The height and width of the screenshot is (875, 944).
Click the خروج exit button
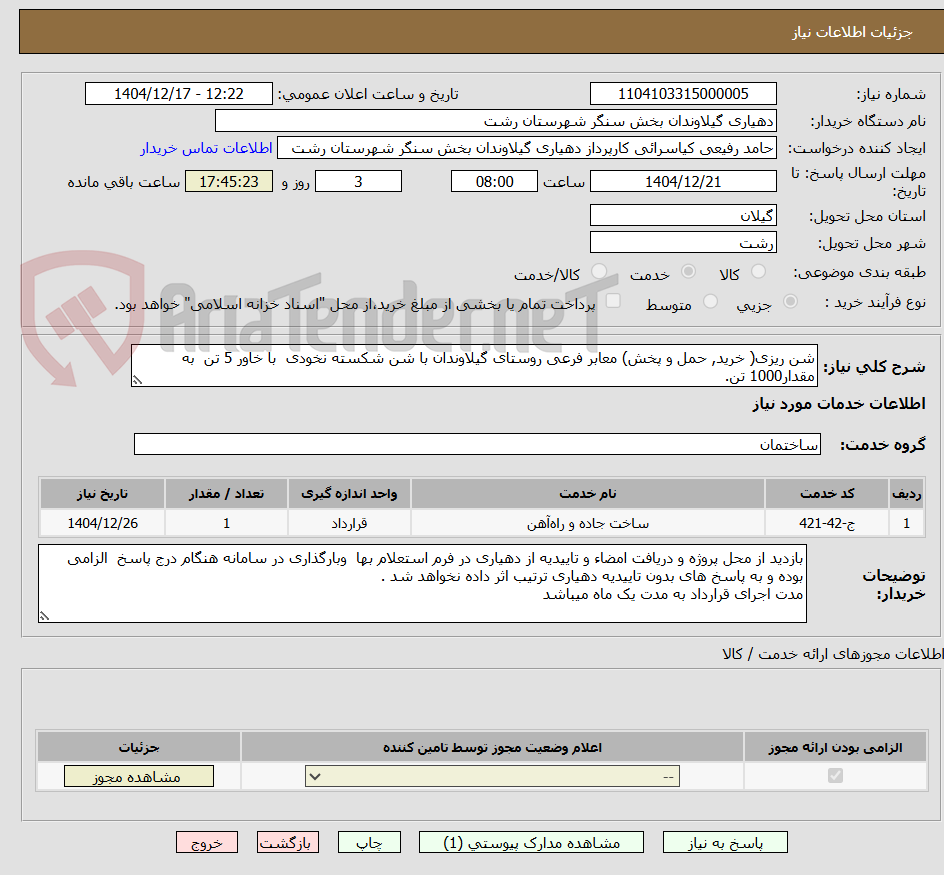tap(206, 842)
